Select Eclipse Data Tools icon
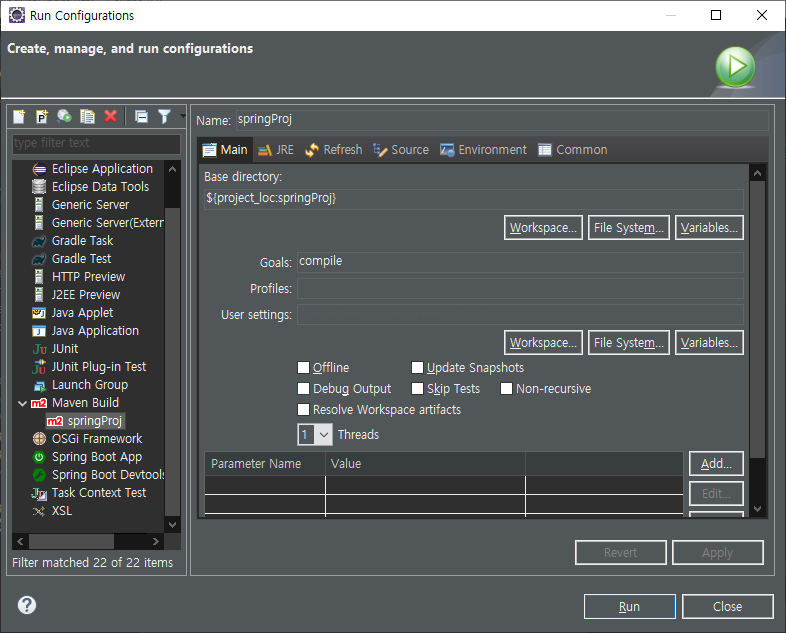The width and height of the screenshot is (786, 633). (39, 187)
